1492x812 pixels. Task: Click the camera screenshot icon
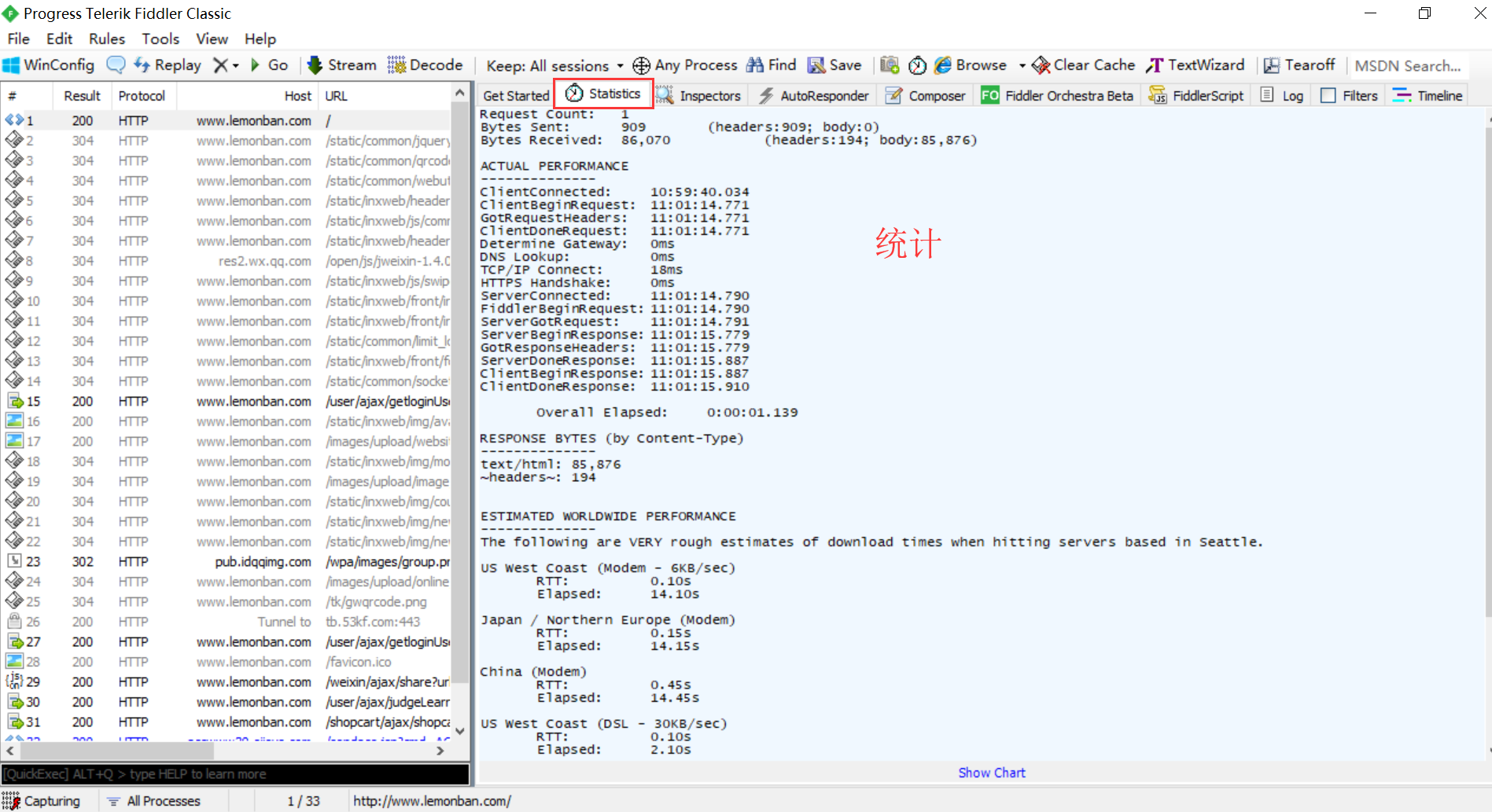click(890, 65)
